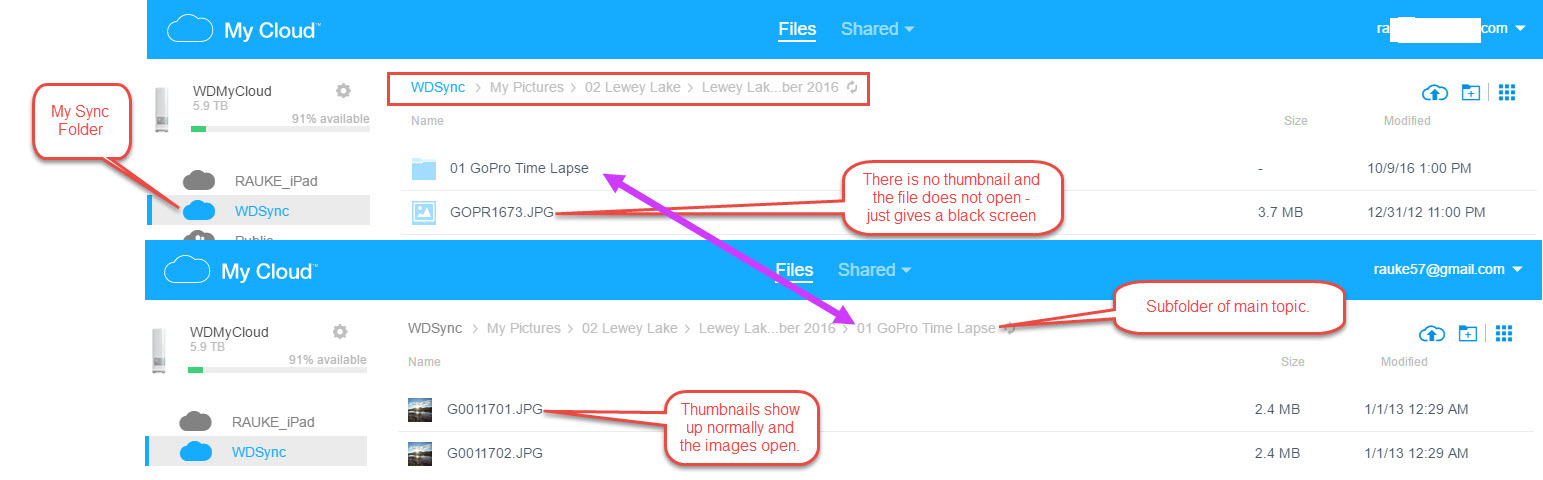
Task: Click the upload to cloud icon in top panel
Action: click(x=1435, y=93)
